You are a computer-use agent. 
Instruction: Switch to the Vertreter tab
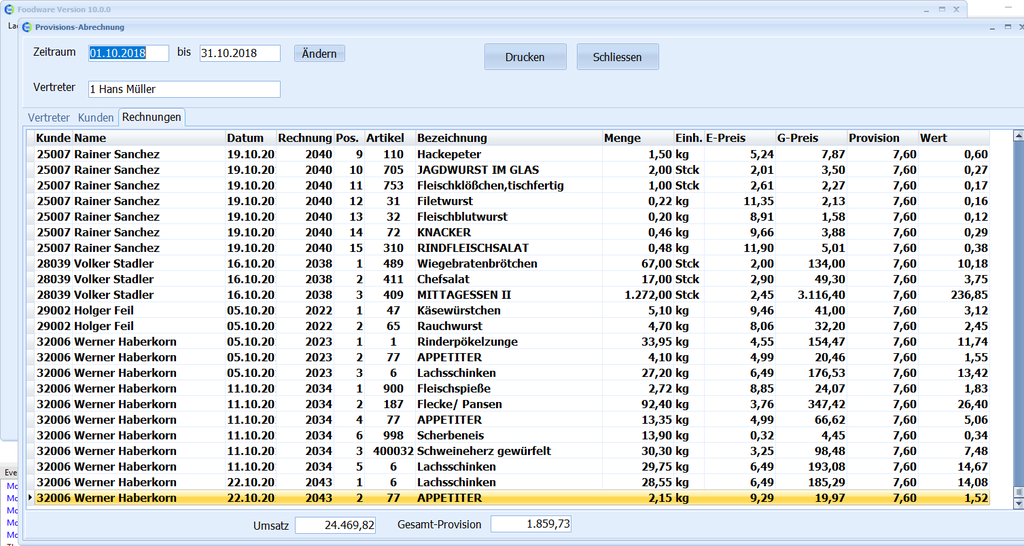(x=49, y=118)
